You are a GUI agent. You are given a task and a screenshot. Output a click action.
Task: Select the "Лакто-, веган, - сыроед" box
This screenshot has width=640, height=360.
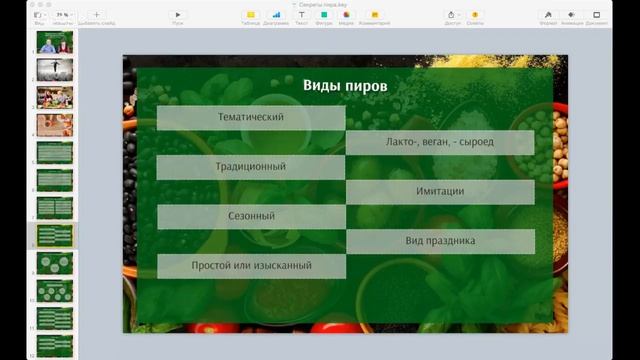coord(440,142)
